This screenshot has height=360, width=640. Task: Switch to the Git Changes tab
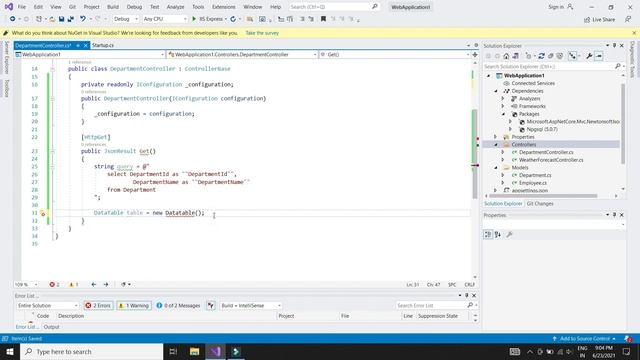540,204
